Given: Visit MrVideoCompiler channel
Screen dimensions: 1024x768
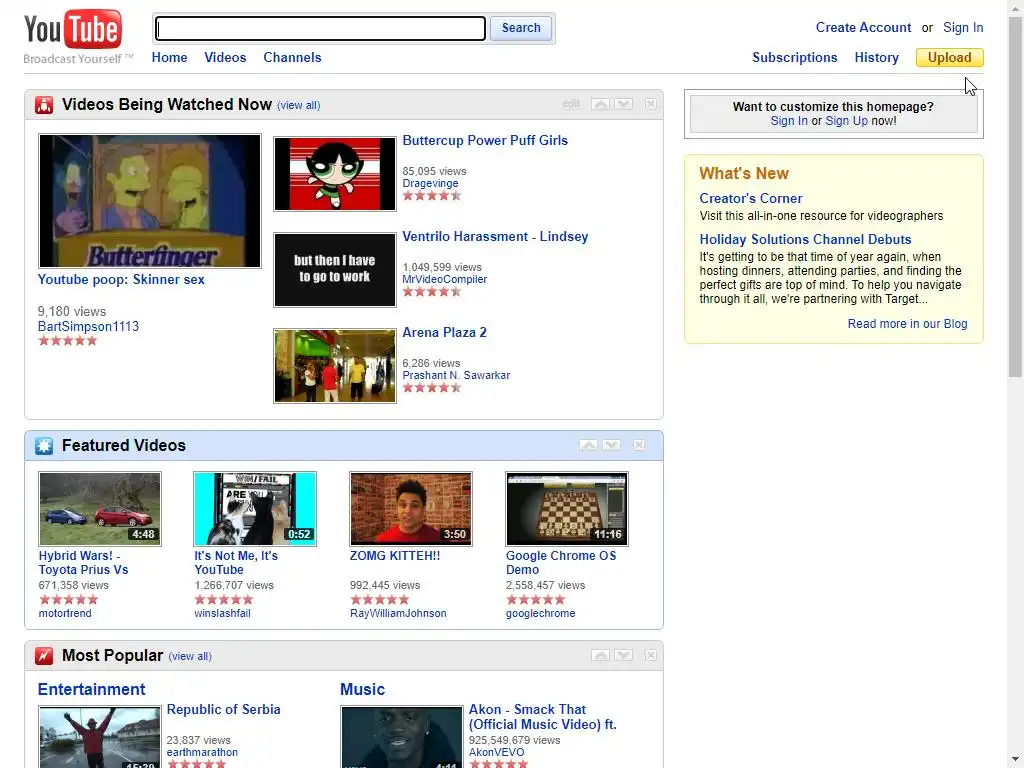Looking at the screenshot, I should 445,280.
